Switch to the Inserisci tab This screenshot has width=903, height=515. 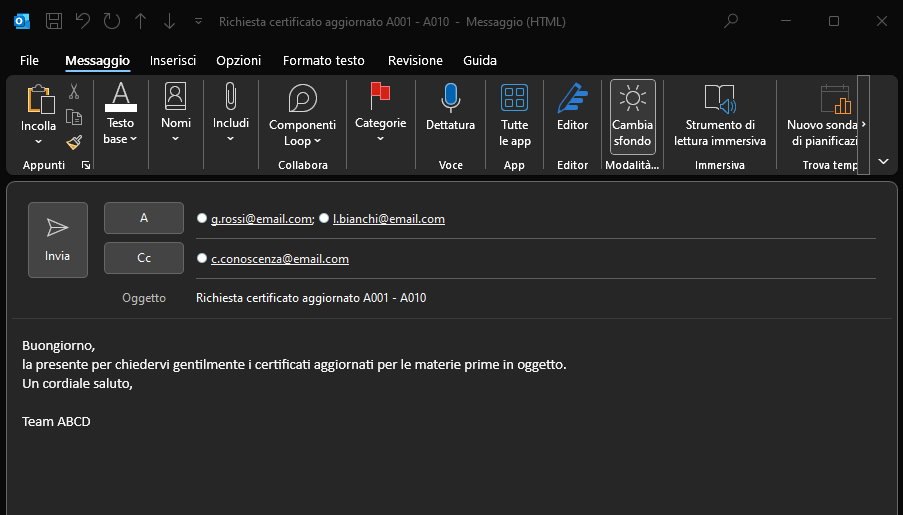tap(173, 60)
